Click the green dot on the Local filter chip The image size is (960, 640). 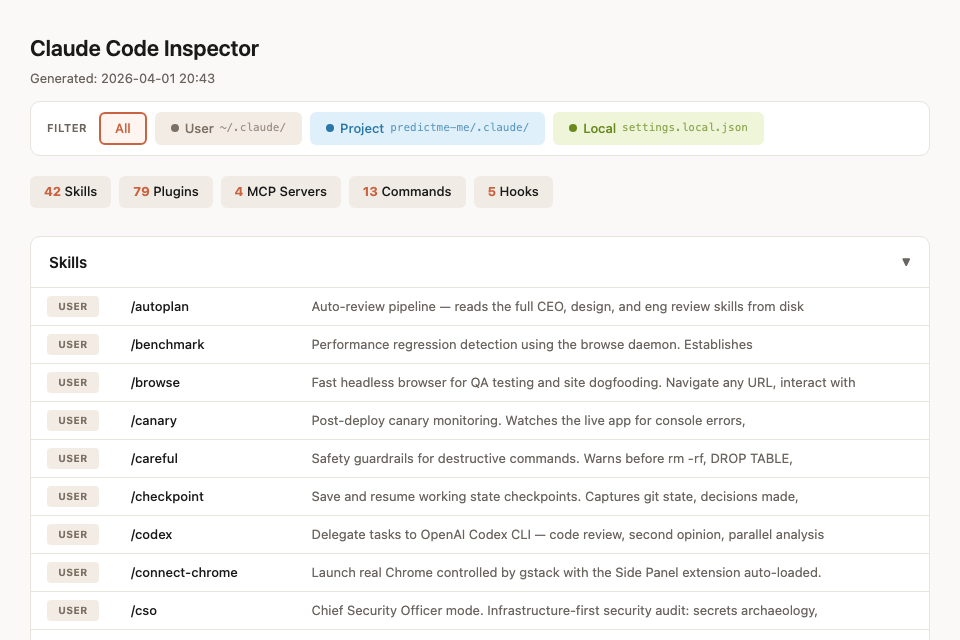pyautogui.click(x=572, y=128)
